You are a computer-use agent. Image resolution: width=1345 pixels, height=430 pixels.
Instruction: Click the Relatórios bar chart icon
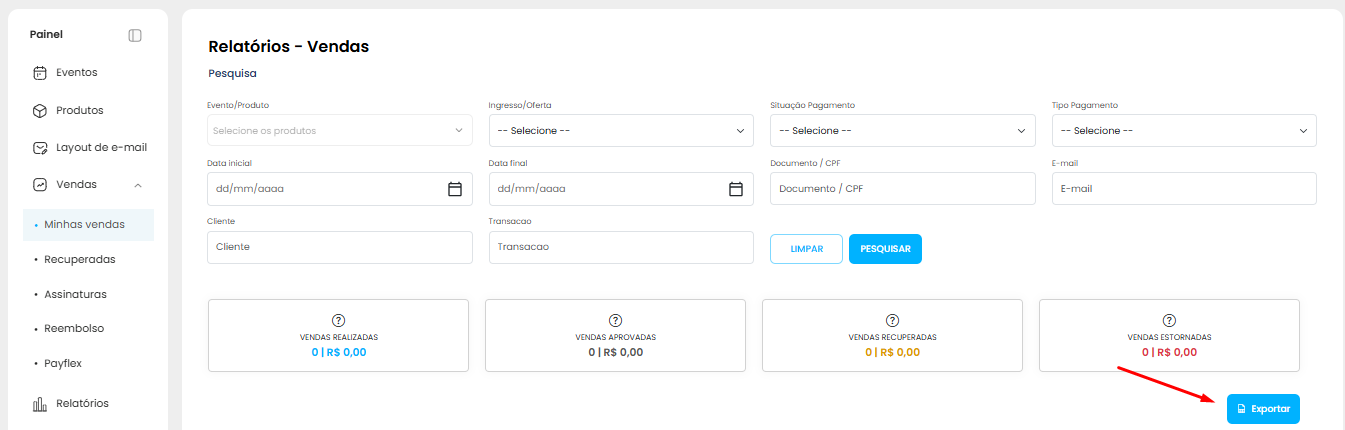40,404
